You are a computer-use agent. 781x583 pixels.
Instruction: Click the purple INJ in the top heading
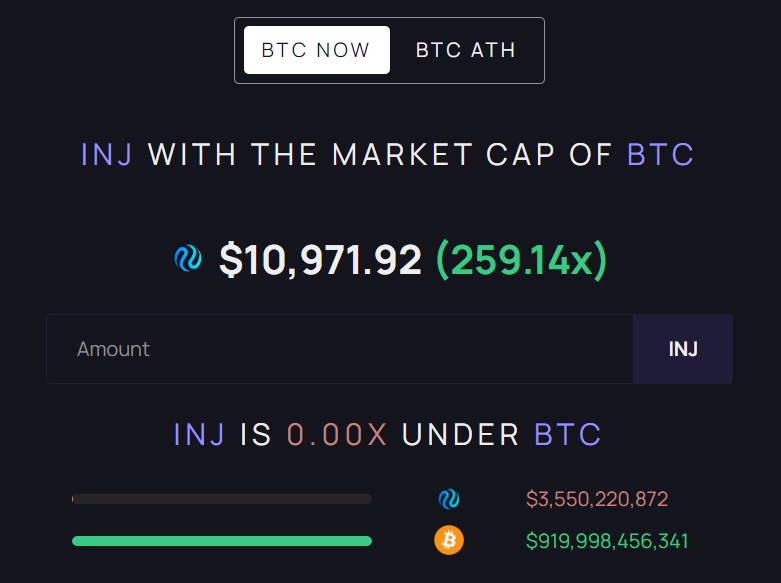pyautogui.click(x=107, y=154)
